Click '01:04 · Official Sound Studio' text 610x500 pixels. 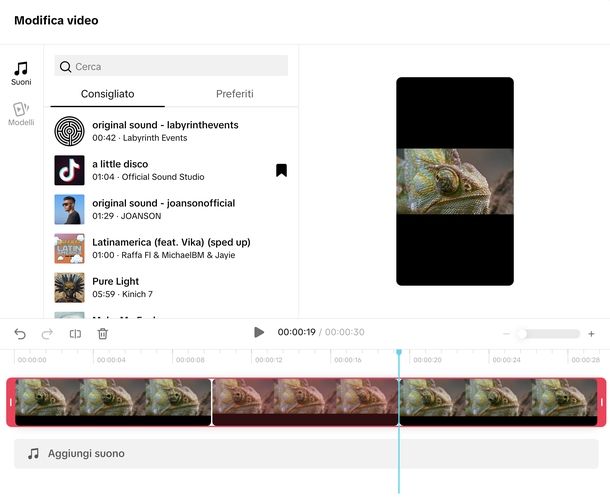tap(148, 177)
